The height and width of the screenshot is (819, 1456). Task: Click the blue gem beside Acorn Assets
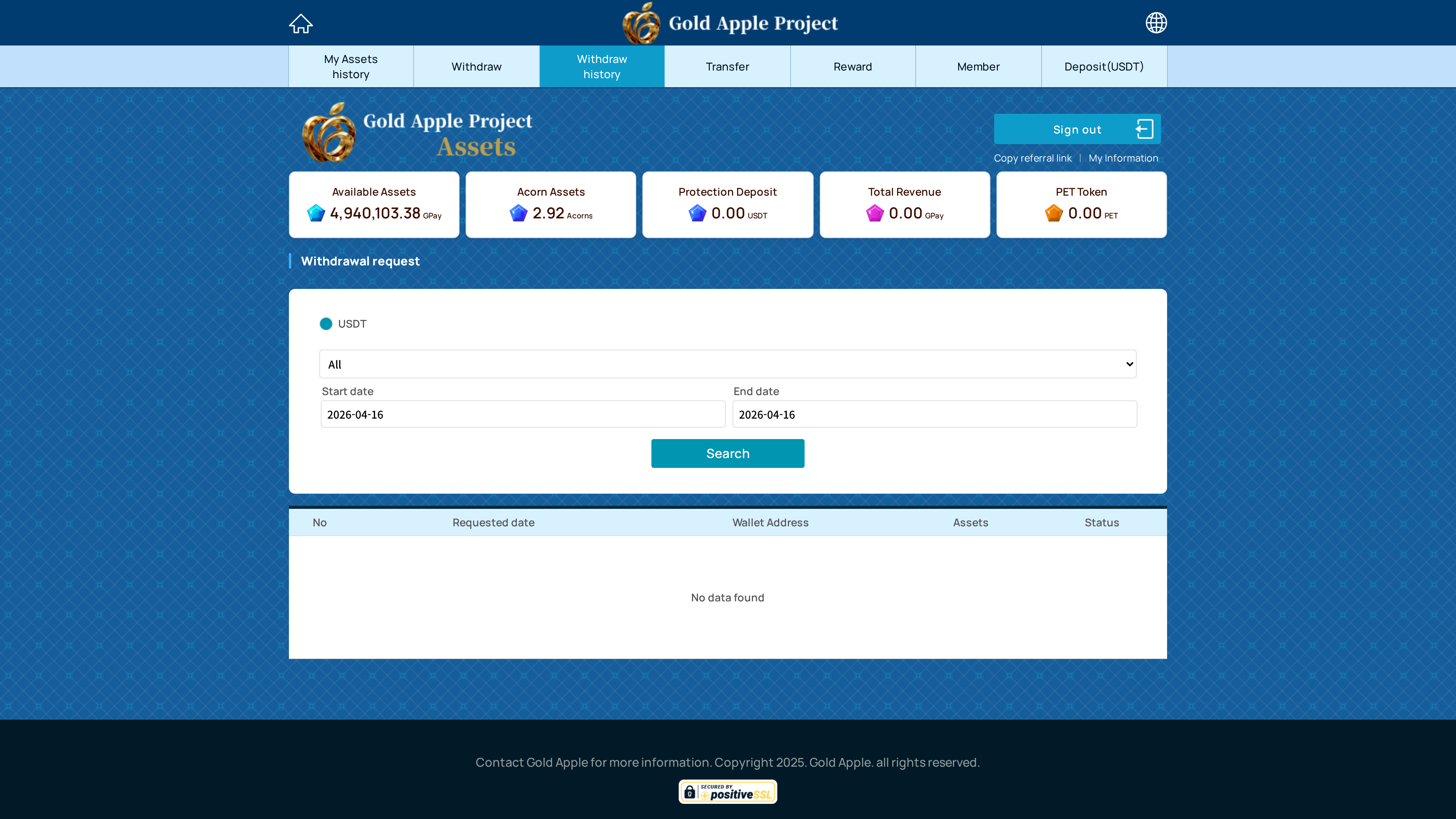[518, 213]
